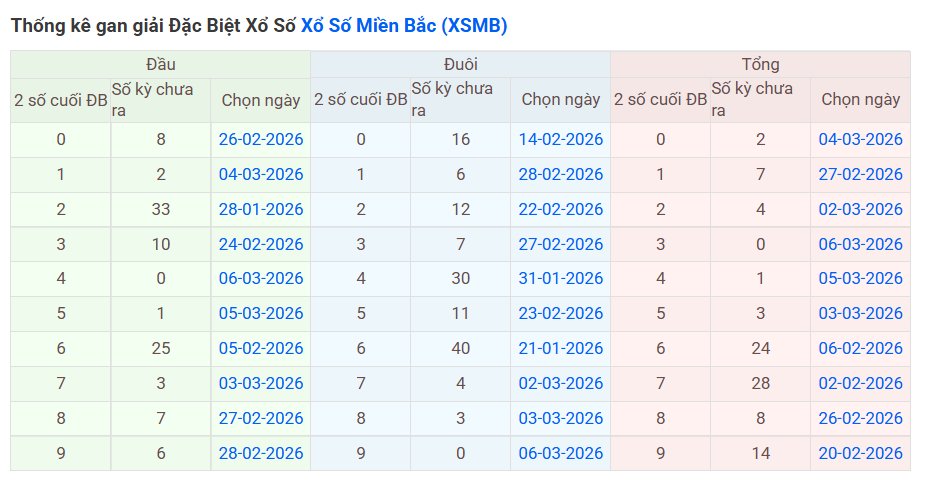
Task: Click date 28-01-2026 in Đầu column
Action: (261, 209)
